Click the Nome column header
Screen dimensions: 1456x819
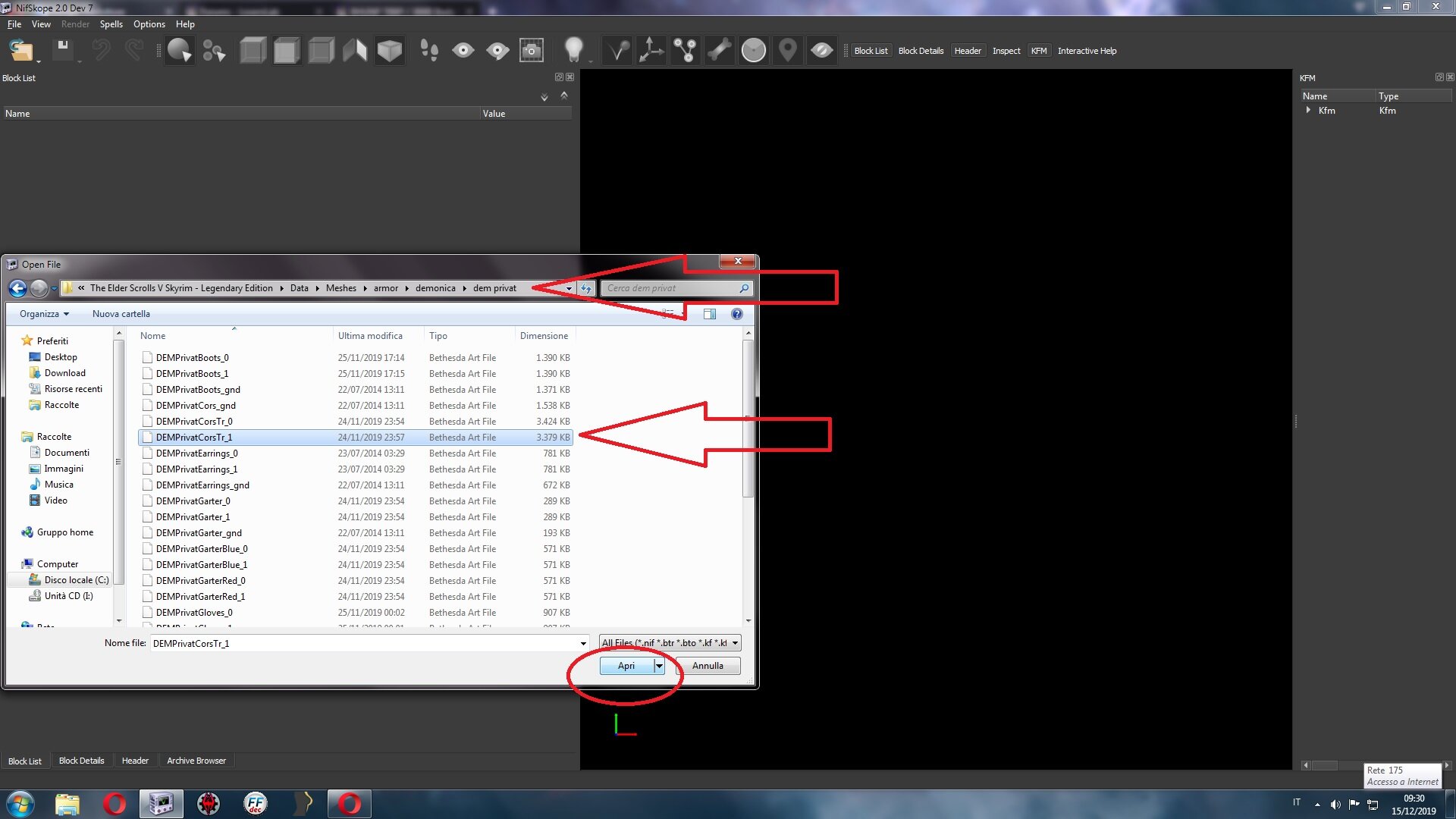(235, 336)
